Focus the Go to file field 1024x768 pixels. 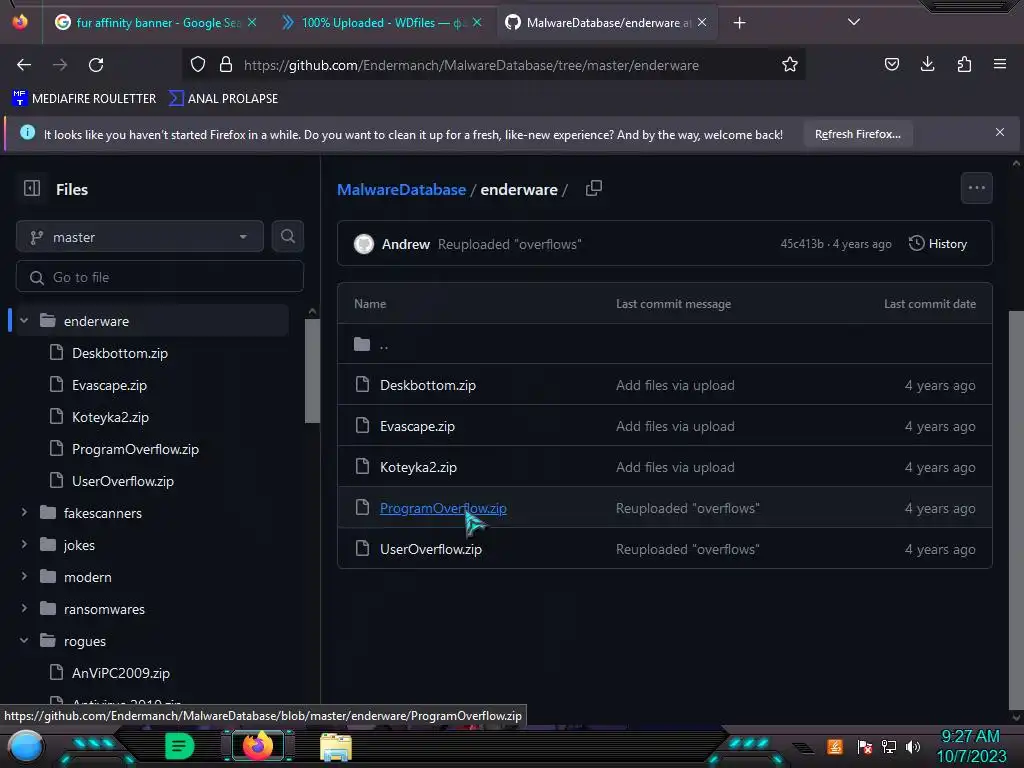159,277
